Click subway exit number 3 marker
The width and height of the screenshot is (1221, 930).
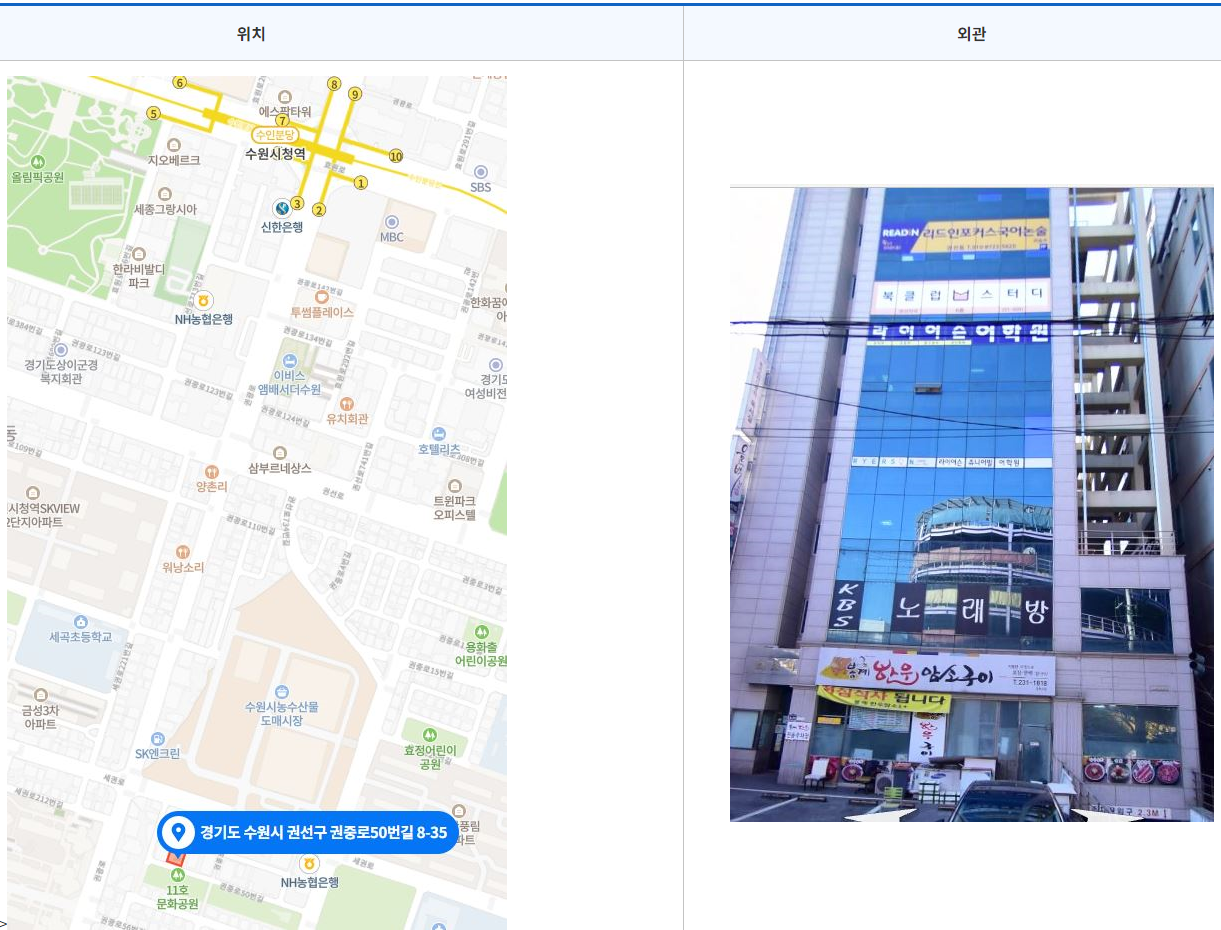[x=297, y=203]
